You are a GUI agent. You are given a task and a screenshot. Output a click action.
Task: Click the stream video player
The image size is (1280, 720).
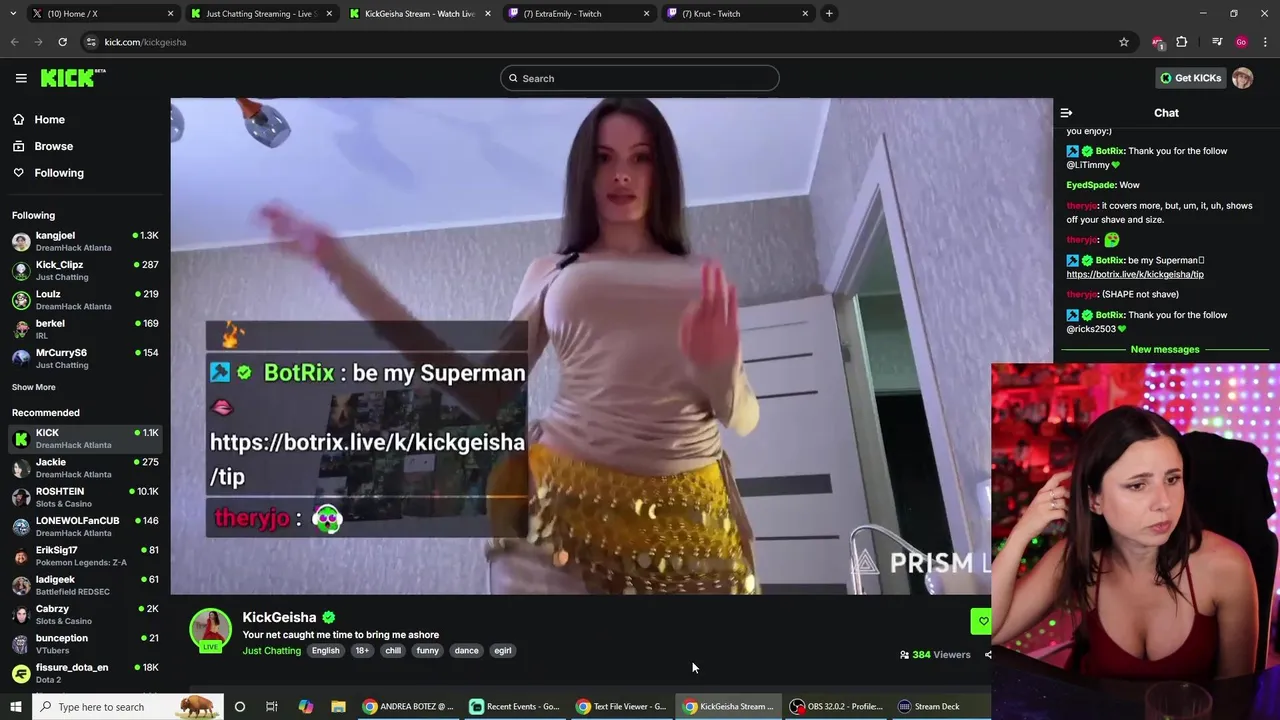click(611, 346)
